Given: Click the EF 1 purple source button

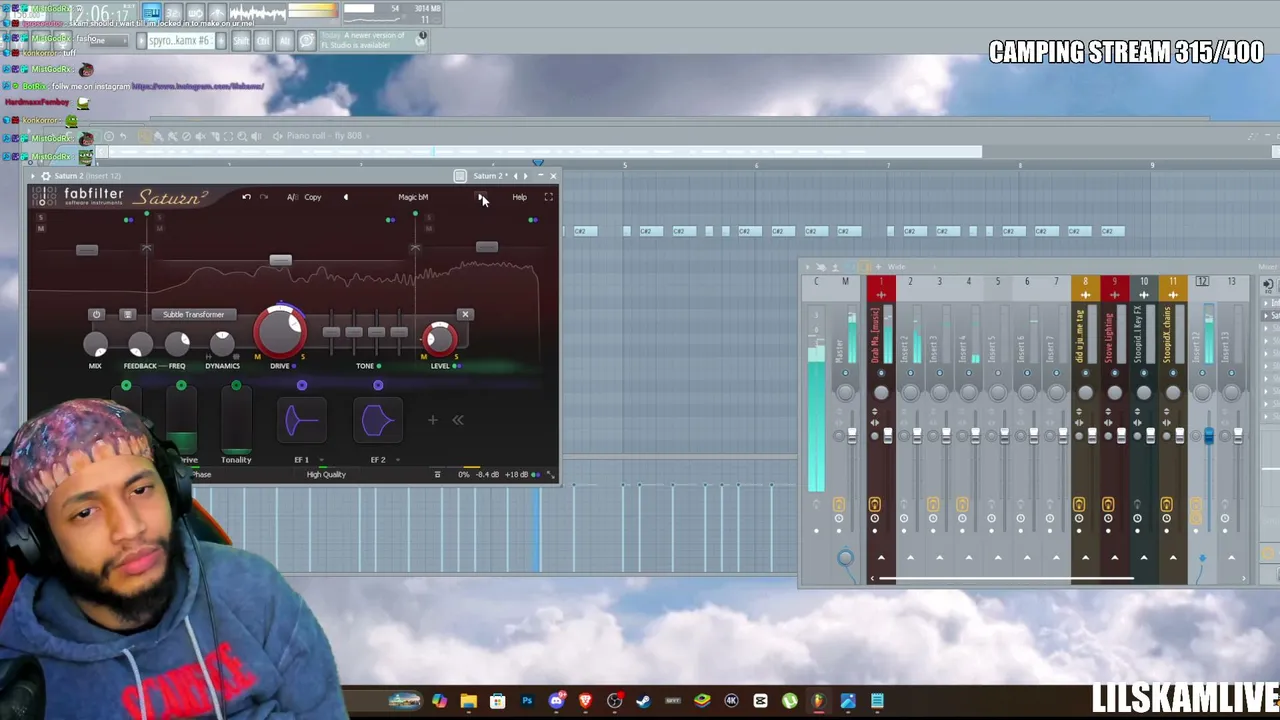Looking at the screenshot, I should [302, 385].
